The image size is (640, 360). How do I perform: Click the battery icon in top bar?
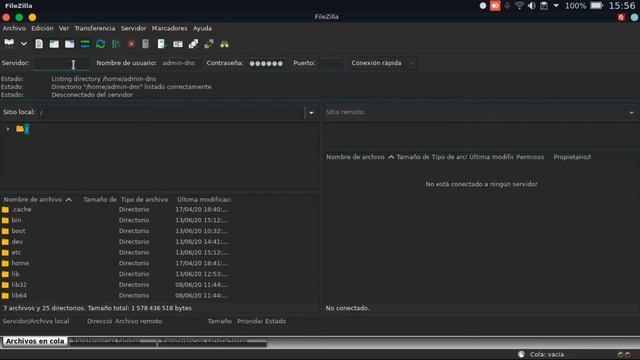pyautogui.click(x=596, y=6)
